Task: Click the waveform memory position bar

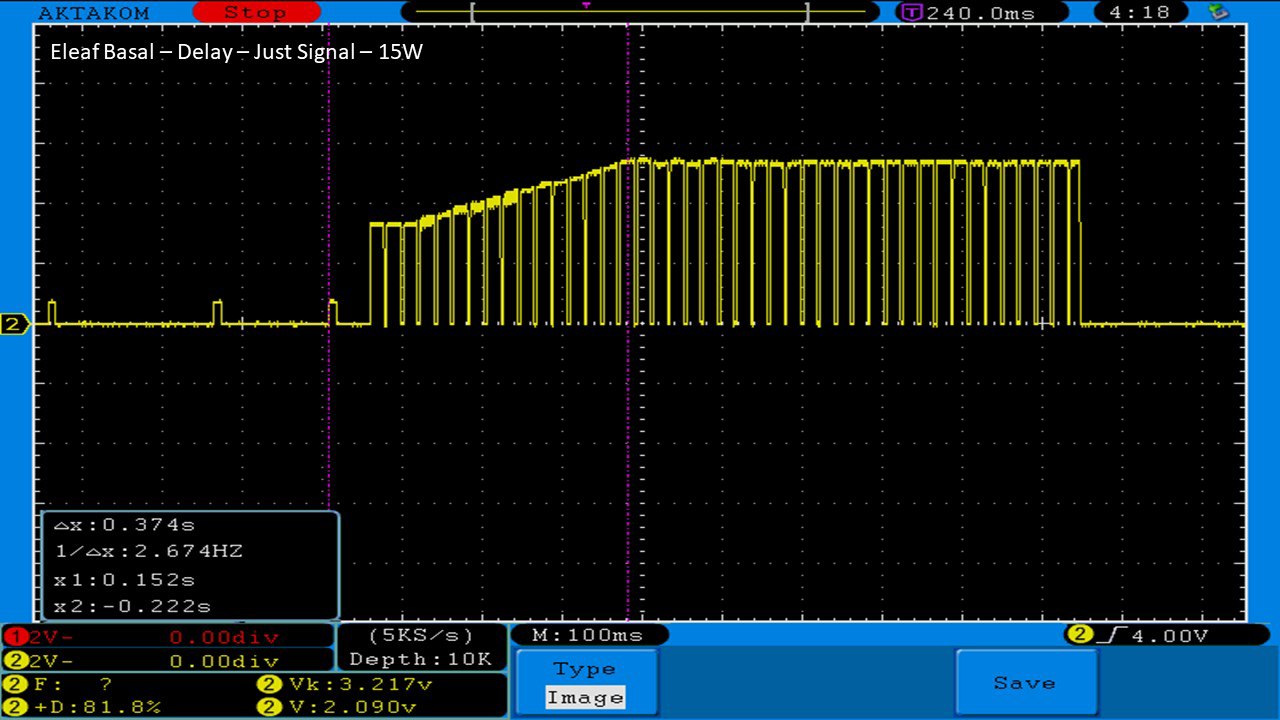Action: [639, 13]
